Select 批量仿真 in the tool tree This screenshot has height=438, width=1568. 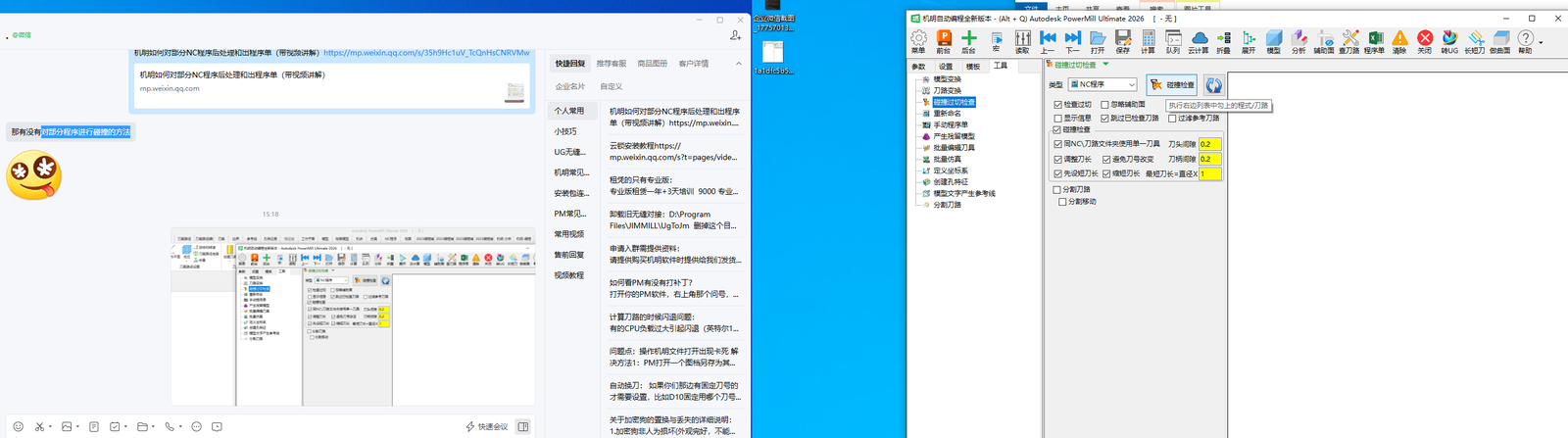click(947, 159)
